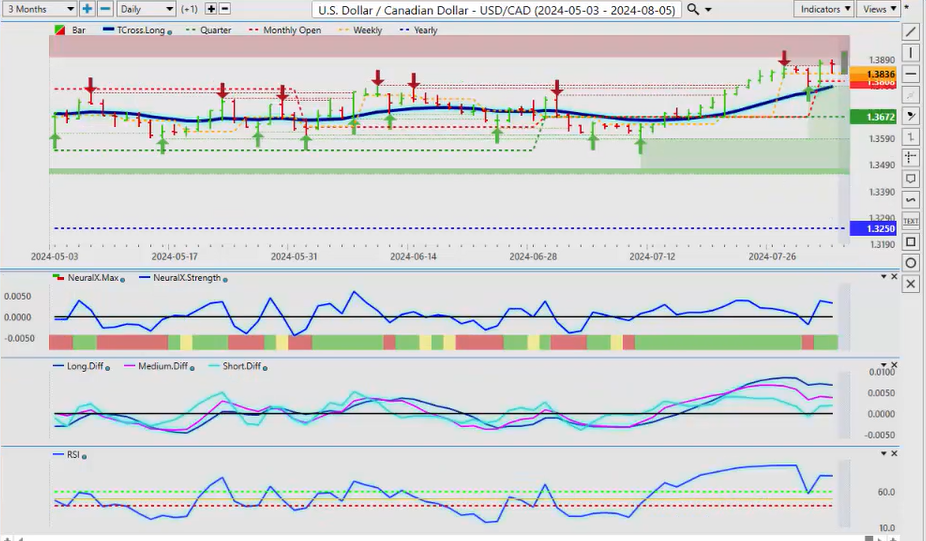Close the NeuralX indicator panel
The image size is (926, 541).
pyautogui.click(x=894, y=277)
